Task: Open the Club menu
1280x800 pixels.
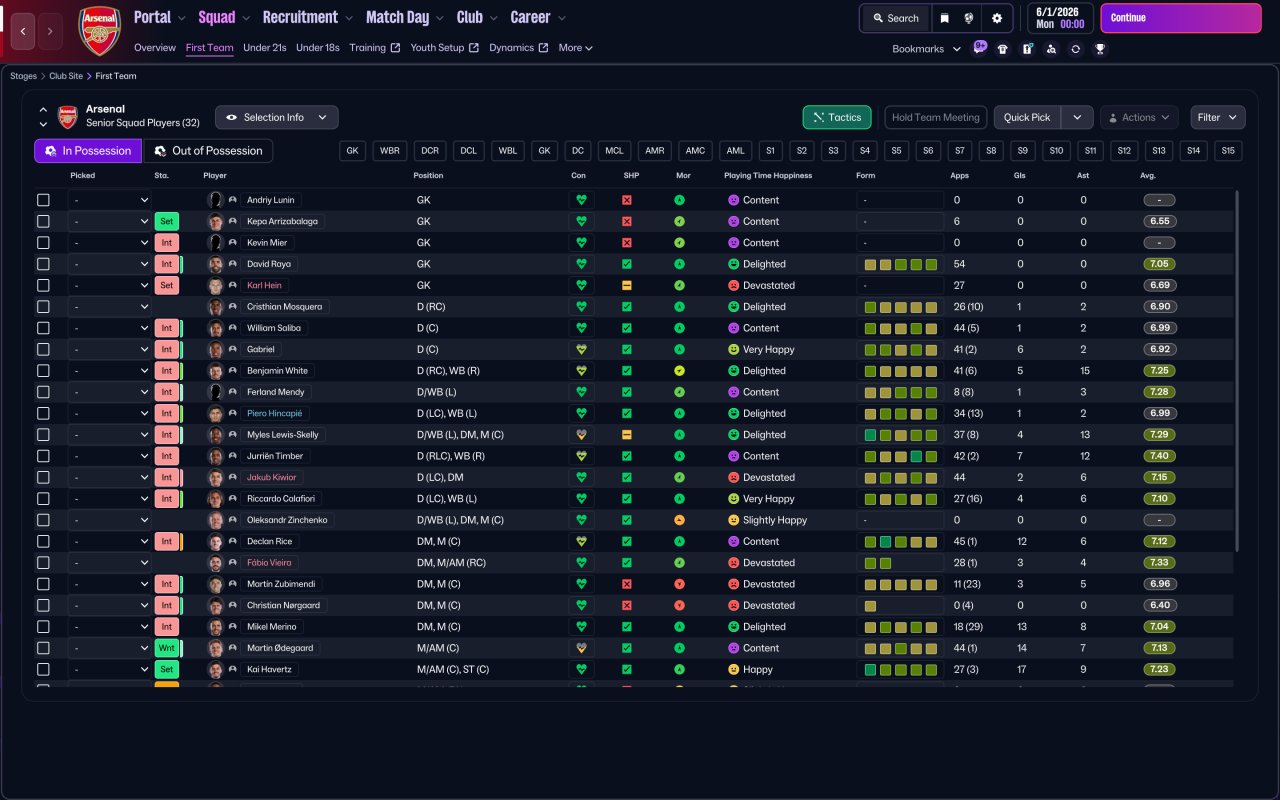Action: (x=476, y=17)
